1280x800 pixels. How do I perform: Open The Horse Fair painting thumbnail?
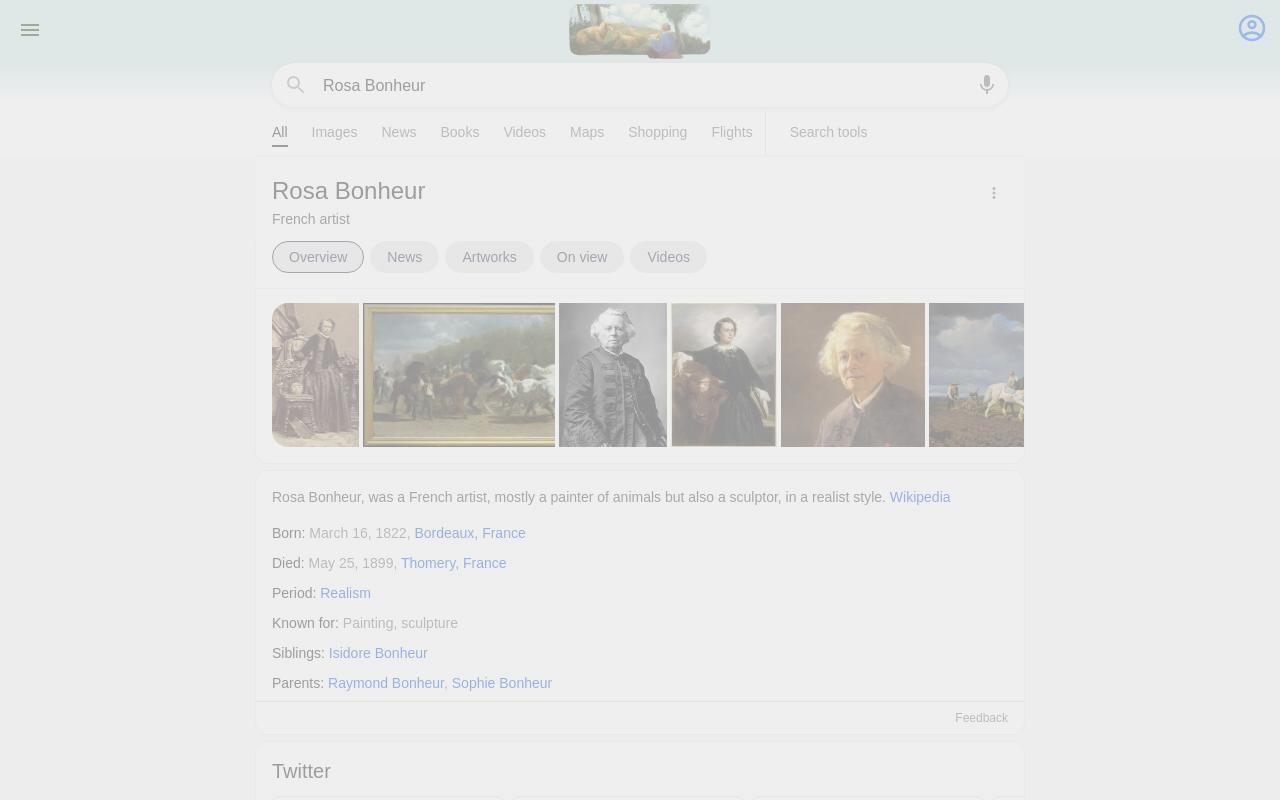tap(459, 375)
